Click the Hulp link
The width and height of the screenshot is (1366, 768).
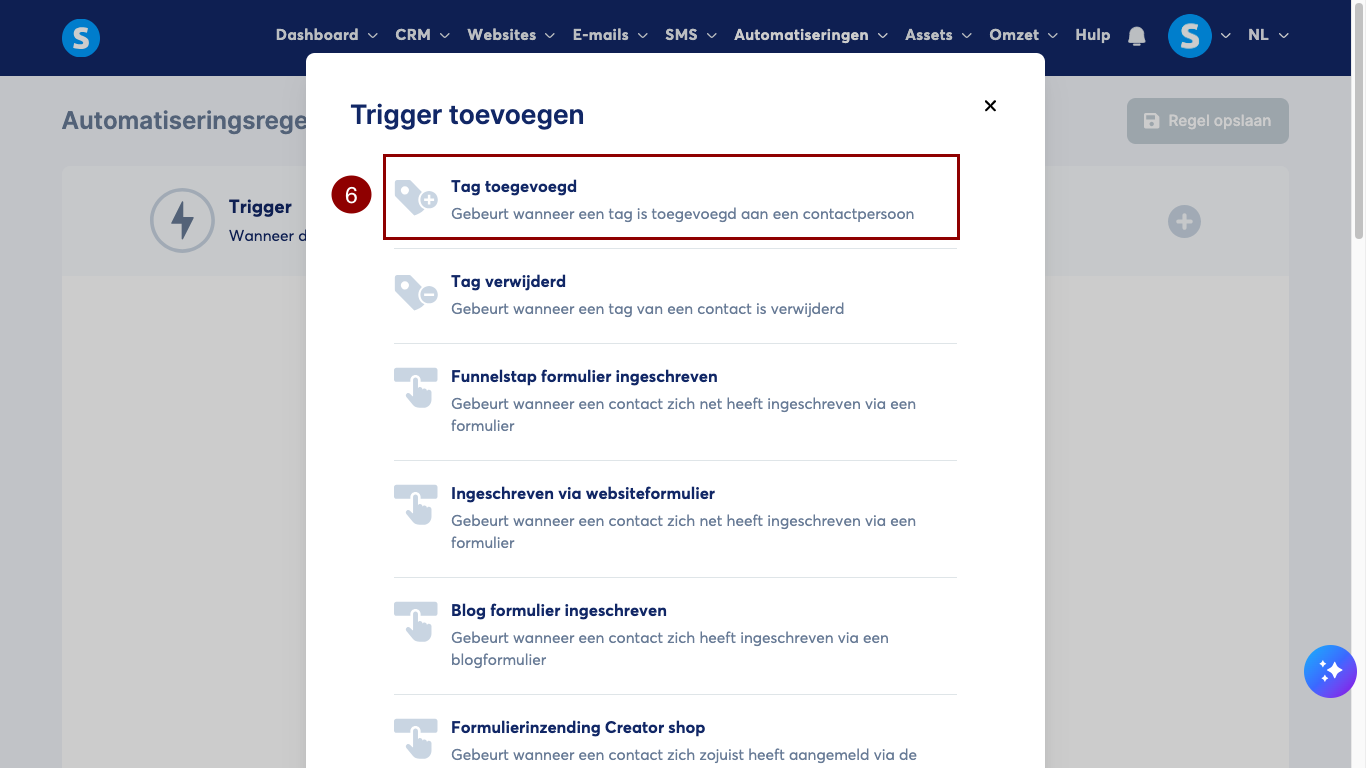pos(1093,35)
